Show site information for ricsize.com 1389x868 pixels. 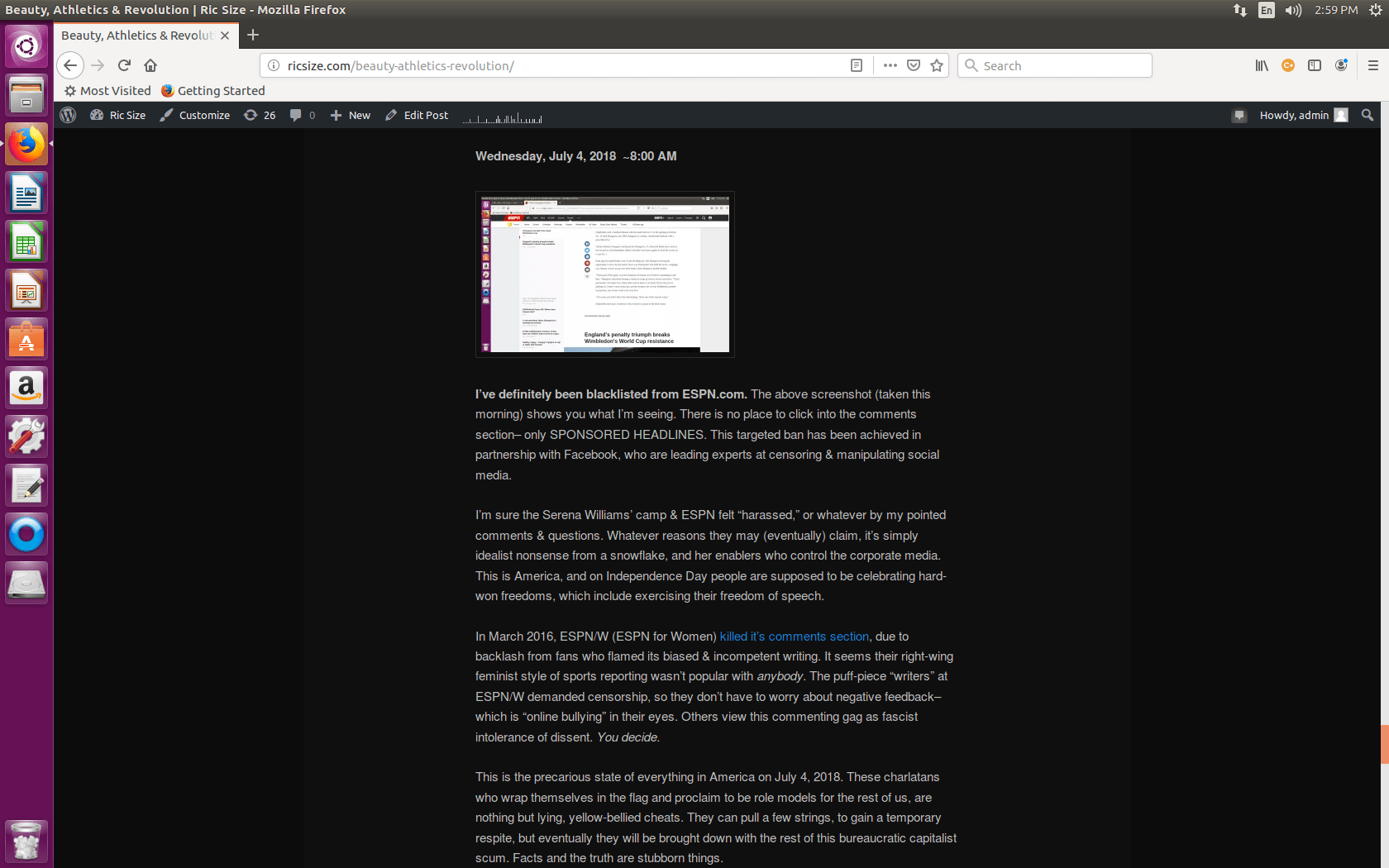(x=274, y=65)
